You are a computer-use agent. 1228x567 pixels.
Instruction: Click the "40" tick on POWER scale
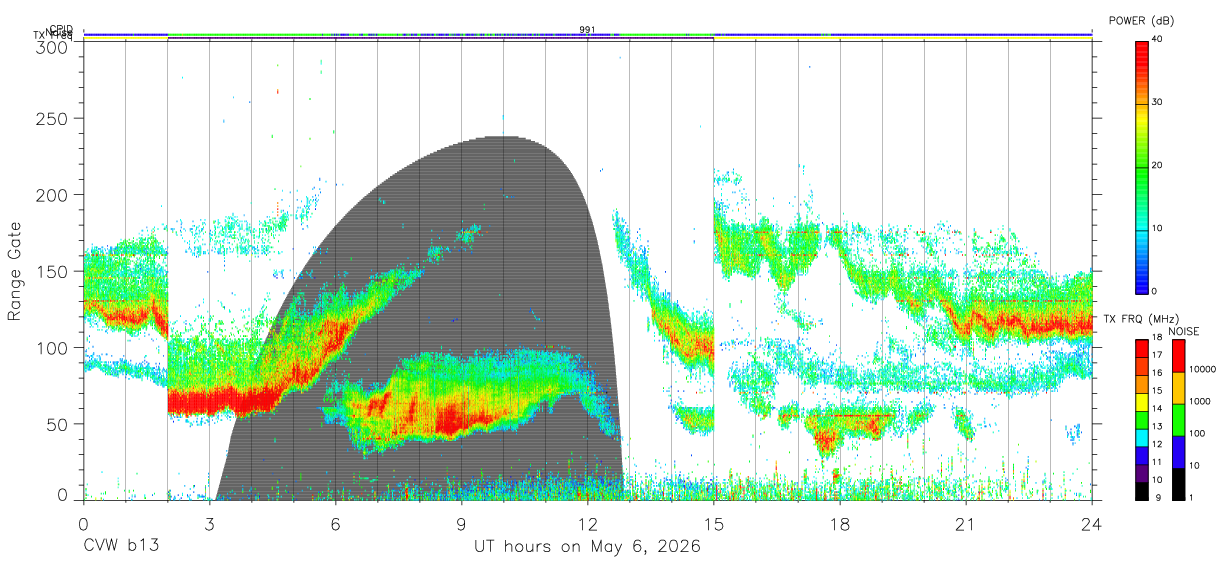(1158, 39)
